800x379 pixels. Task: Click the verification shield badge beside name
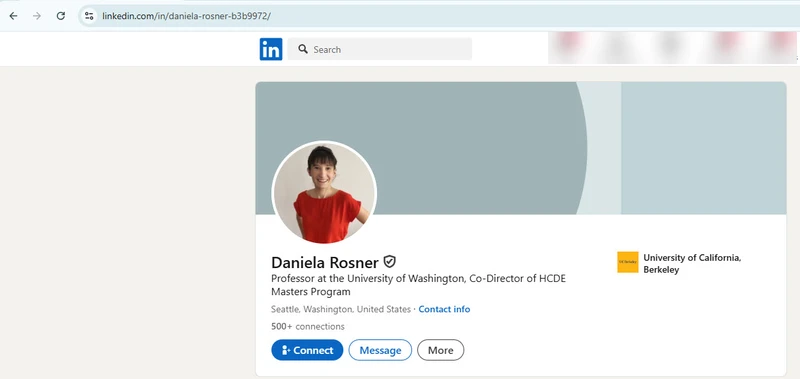coord(390,262)
